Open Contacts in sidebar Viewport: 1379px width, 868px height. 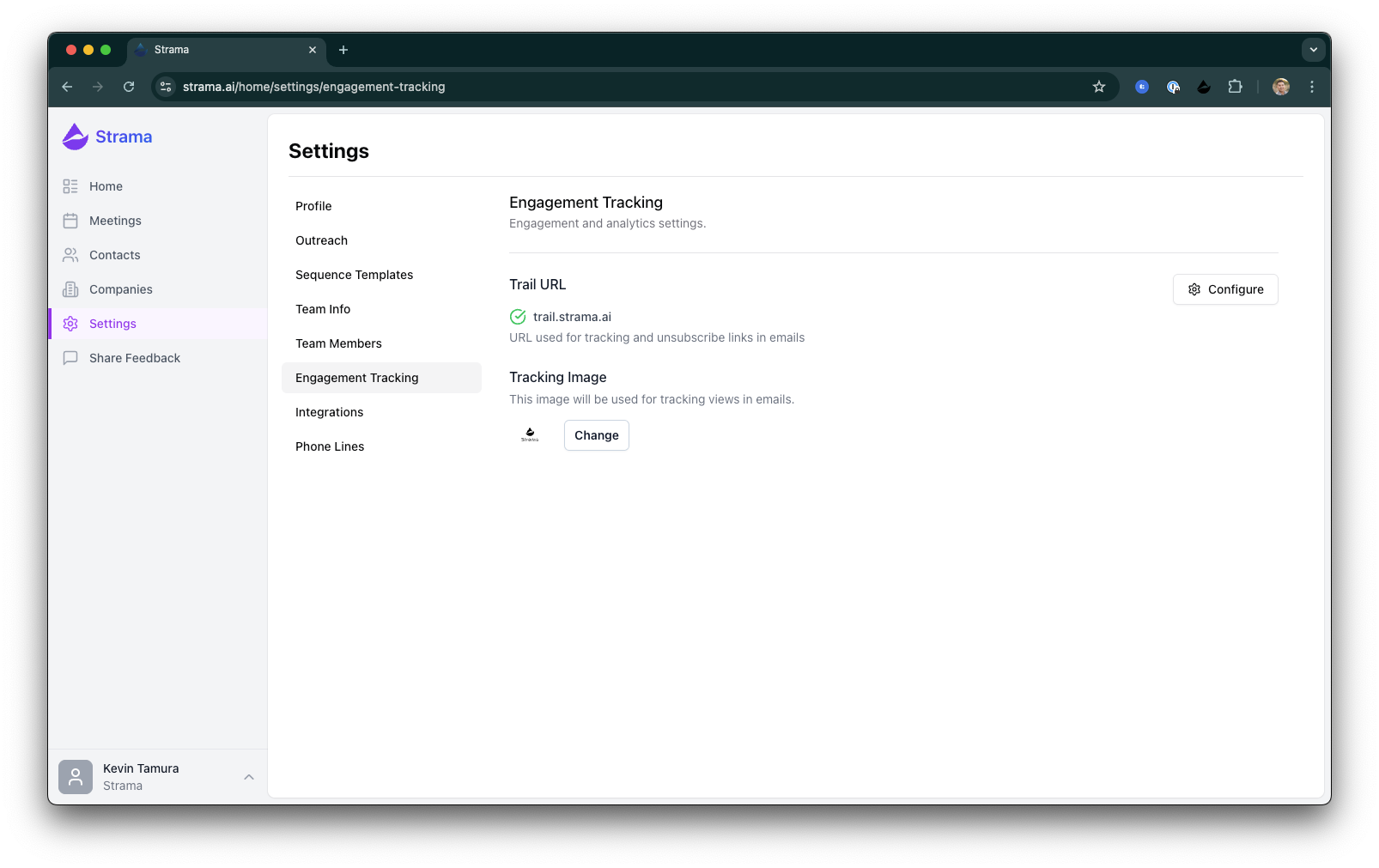point(157,255)
